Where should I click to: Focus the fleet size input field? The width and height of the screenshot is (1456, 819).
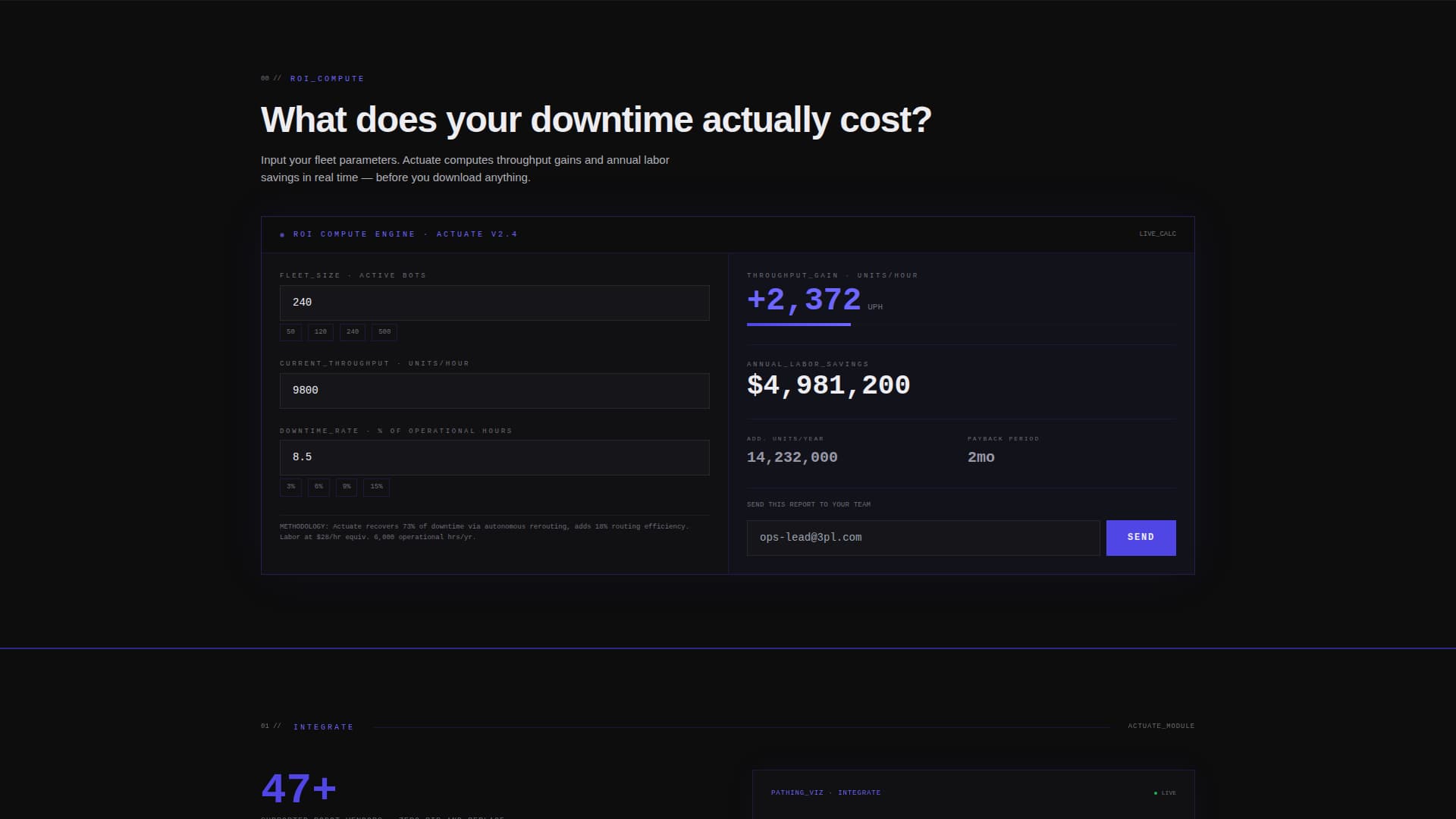tap(494, 303)
